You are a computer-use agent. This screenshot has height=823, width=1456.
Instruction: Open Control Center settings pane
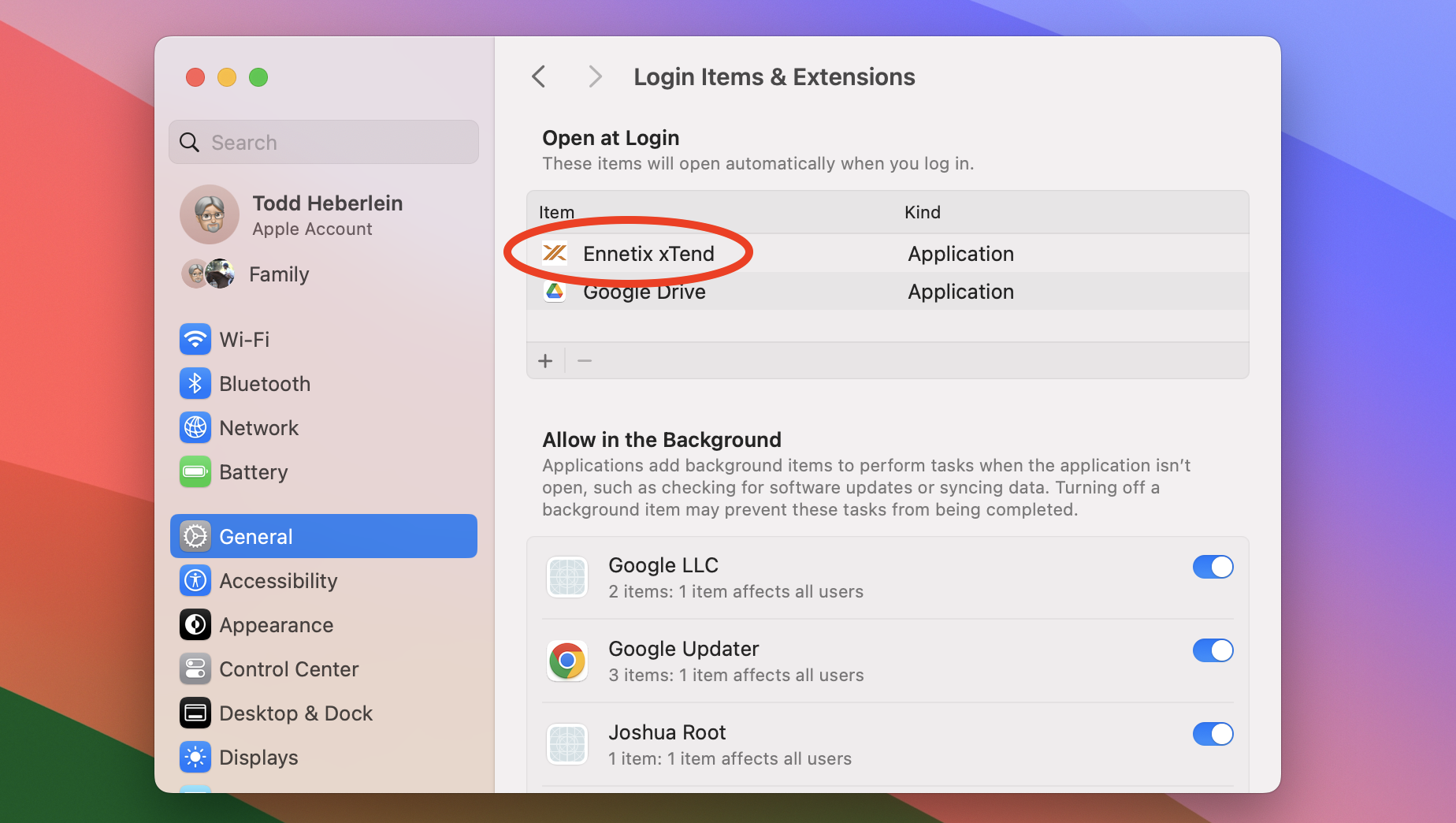[324, 669]
